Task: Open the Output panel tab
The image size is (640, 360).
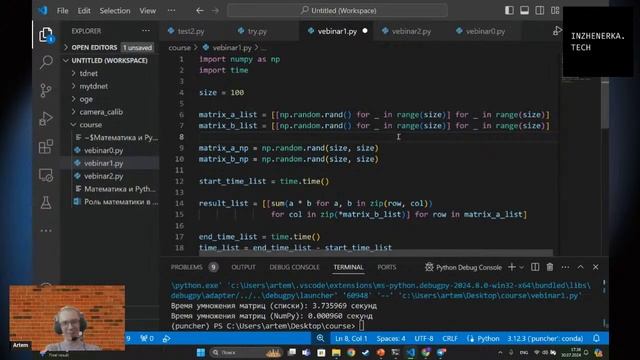Action: pyautogui.click(x=243, y=267)
